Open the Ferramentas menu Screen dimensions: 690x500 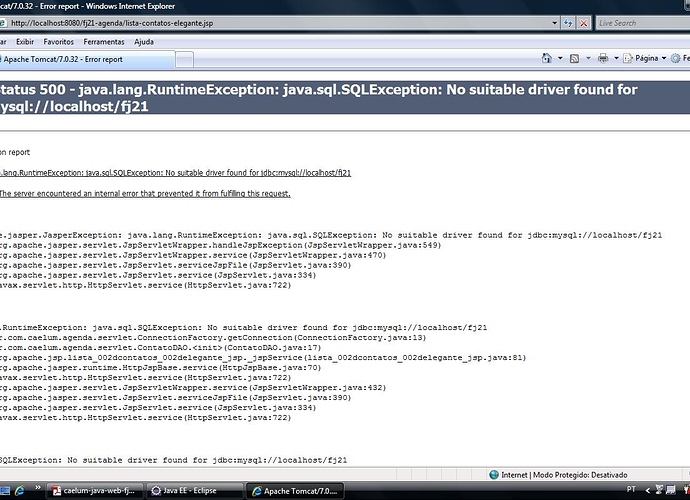coord(104,42)
